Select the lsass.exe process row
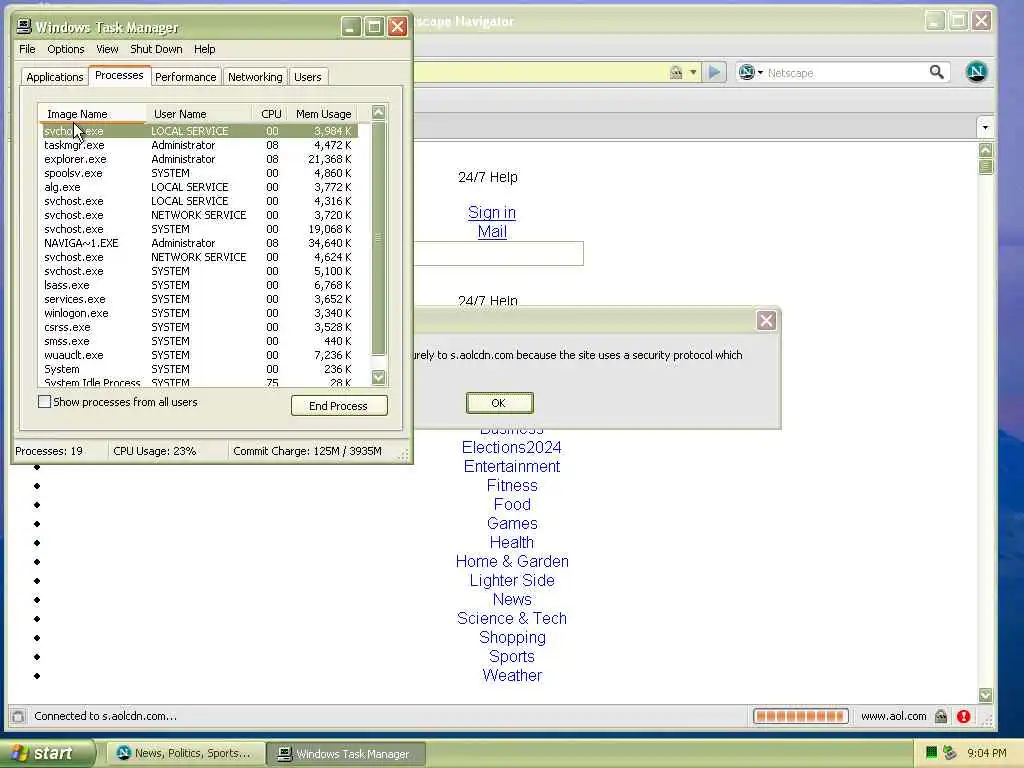The image size is (1024, 768). [199, 285]
